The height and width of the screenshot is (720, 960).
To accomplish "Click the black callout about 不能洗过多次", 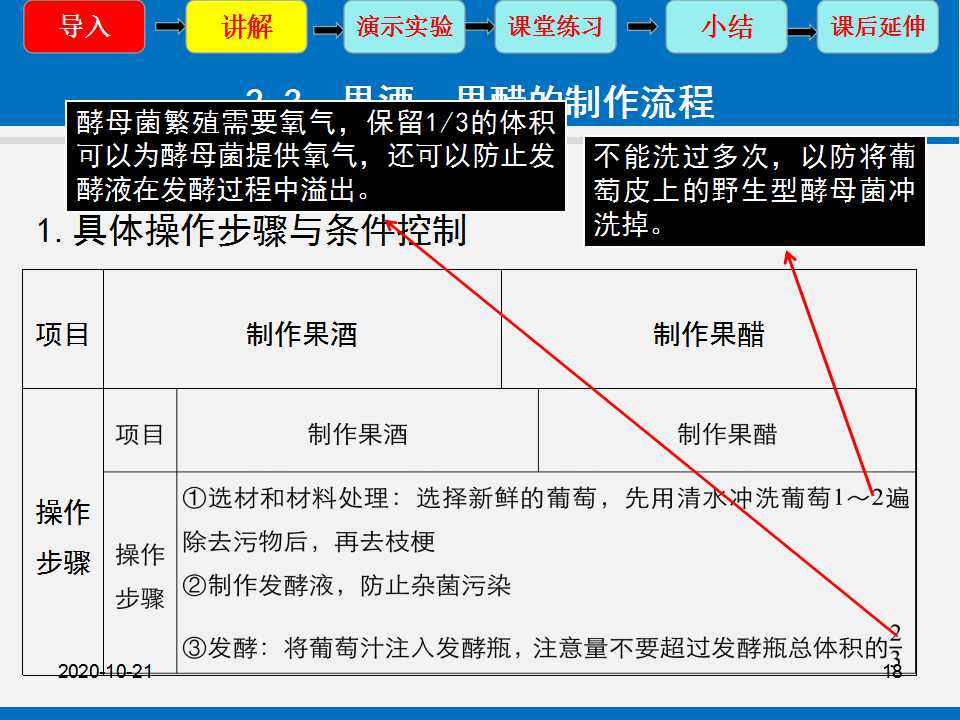I will pos(754,192).
